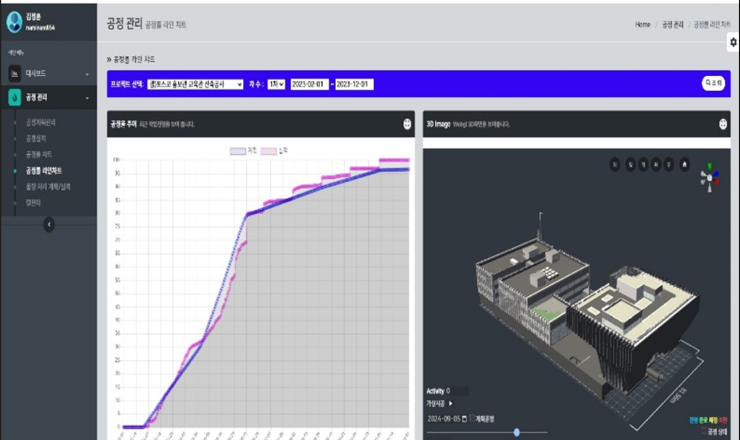The image size is (740, 440).
Task: Collapse the sidebar with the arrow button
Action: click(x=49, y=224)
